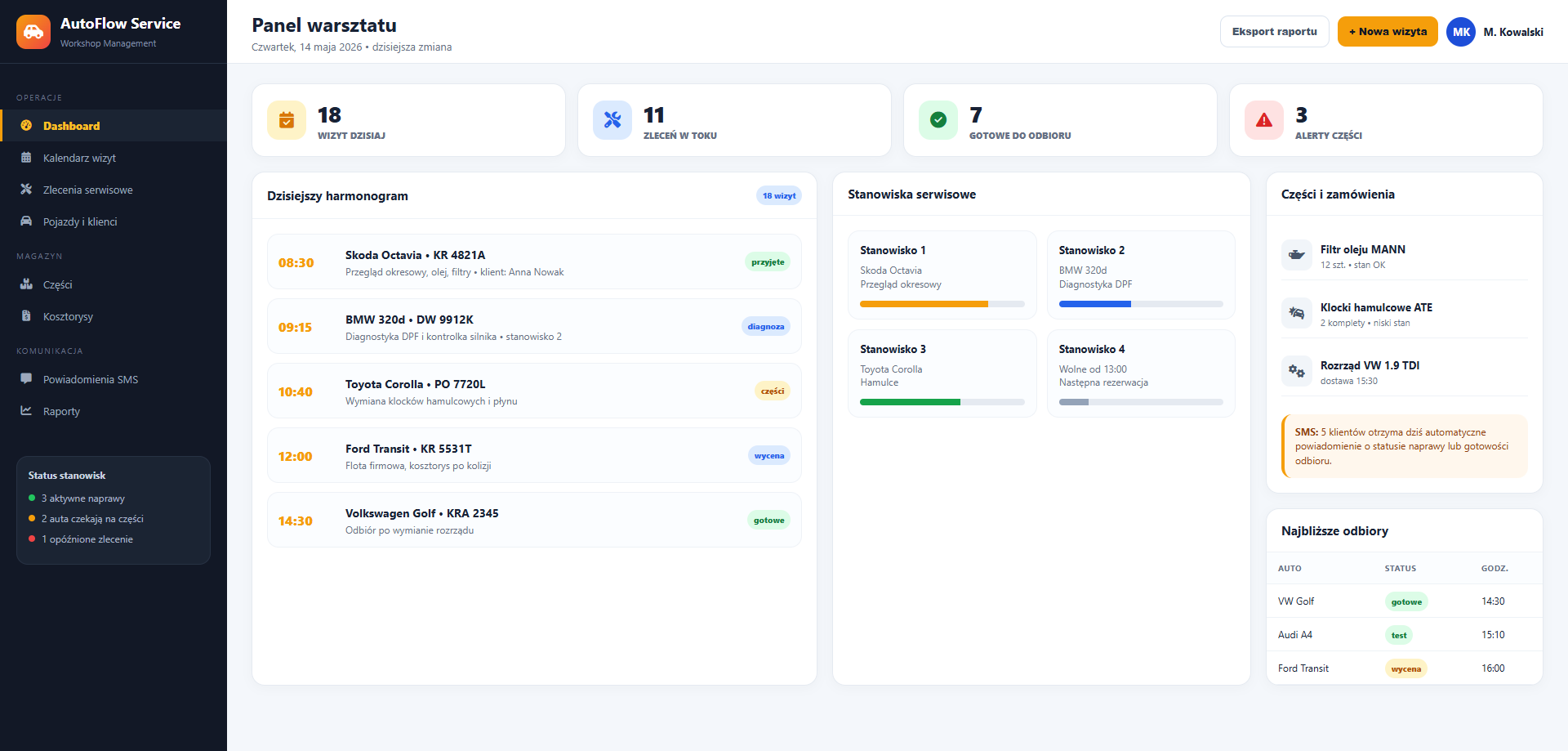Open Powiadomienia SMS menu item
Screen dimensions: 1568x751
[x=114, y=379]
